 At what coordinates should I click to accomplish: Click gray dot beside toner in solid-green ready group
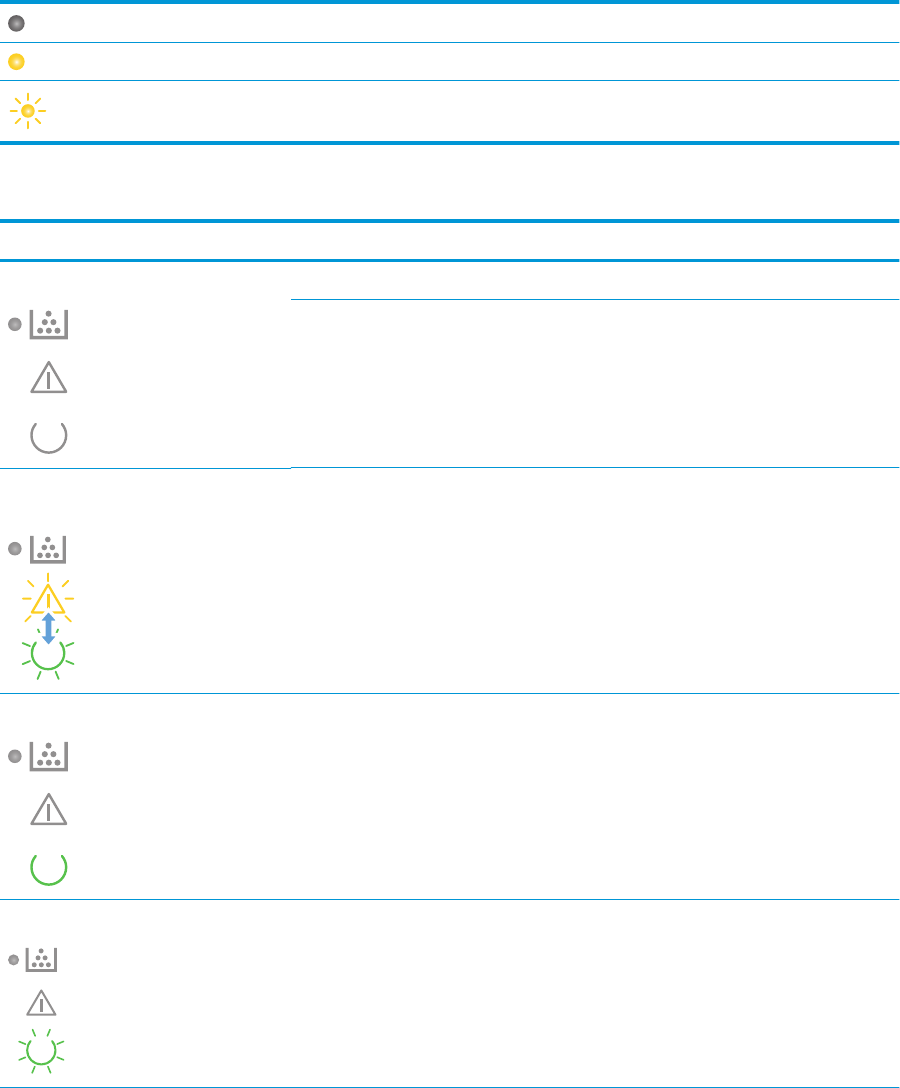[15, 756]
